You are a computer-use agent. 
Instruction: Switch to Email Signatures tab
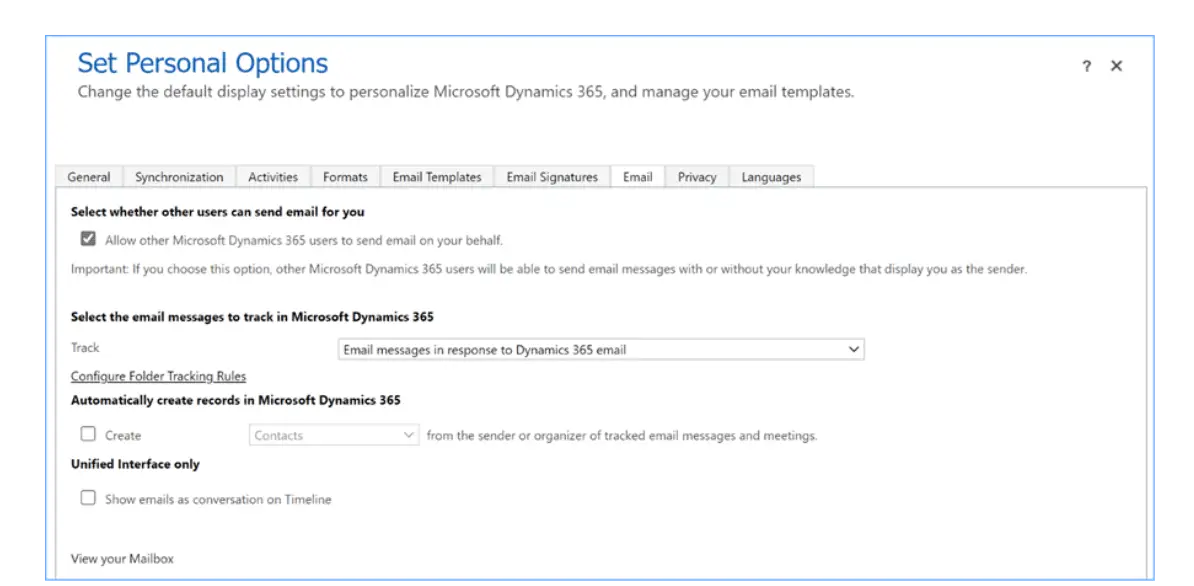(552, 177)
